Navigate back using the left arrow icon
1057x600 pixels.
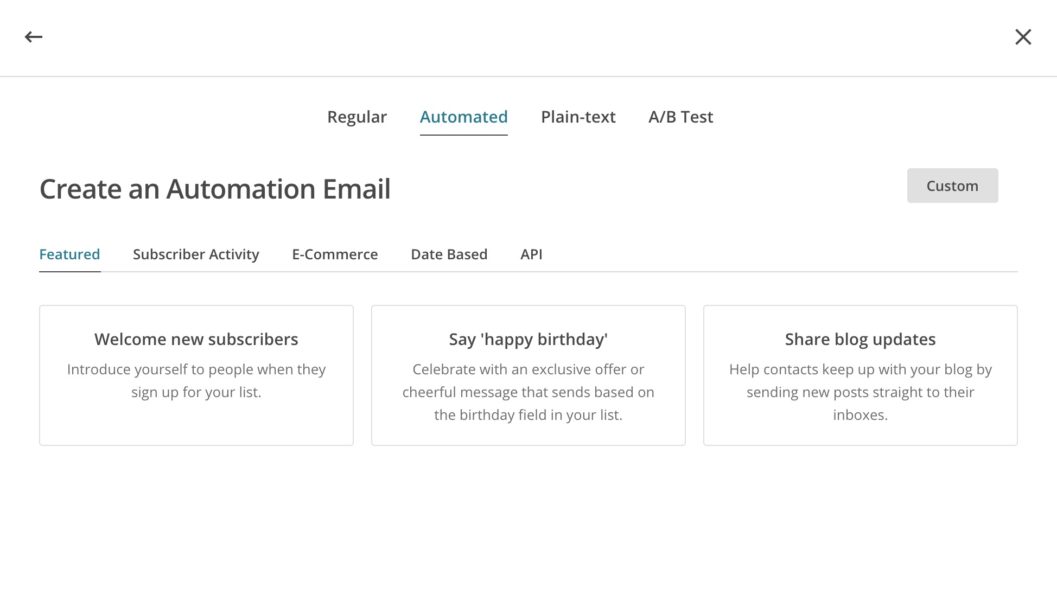[33, 36]
